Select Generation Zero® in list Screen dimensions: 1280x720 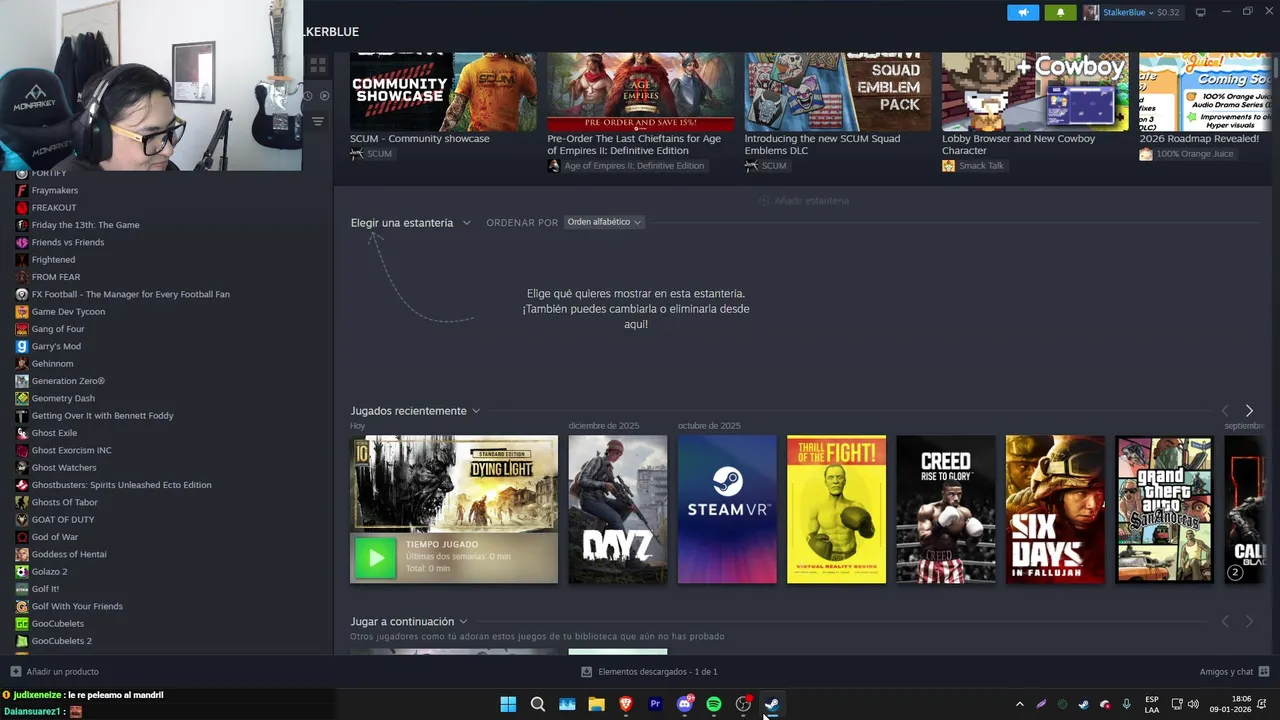coord(68,381)
